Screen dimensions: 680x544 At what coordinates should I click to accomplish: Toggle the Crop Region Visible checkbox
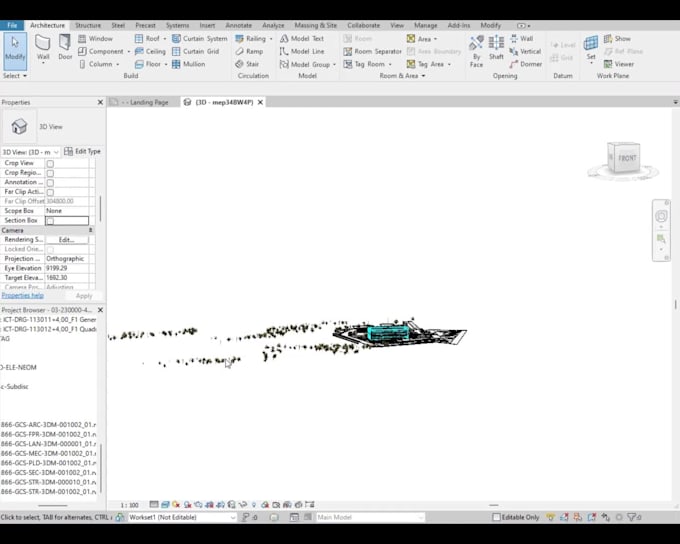tap(50, 173)
